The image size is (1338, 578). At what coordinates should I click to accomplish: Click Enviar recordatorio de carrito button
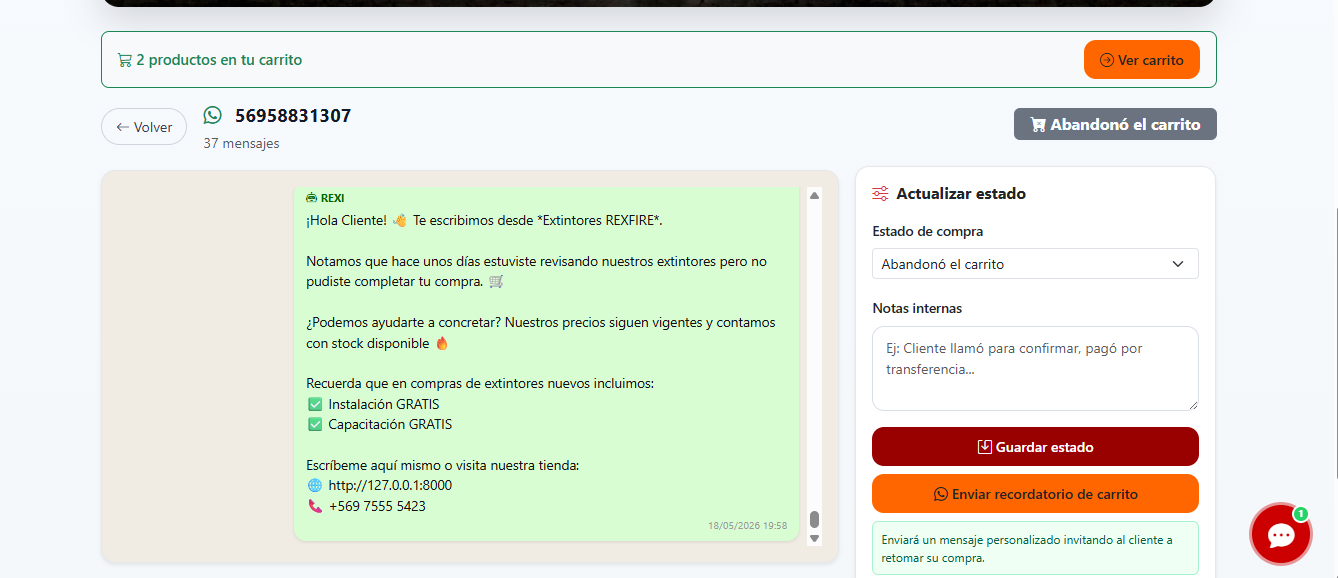1035,494
